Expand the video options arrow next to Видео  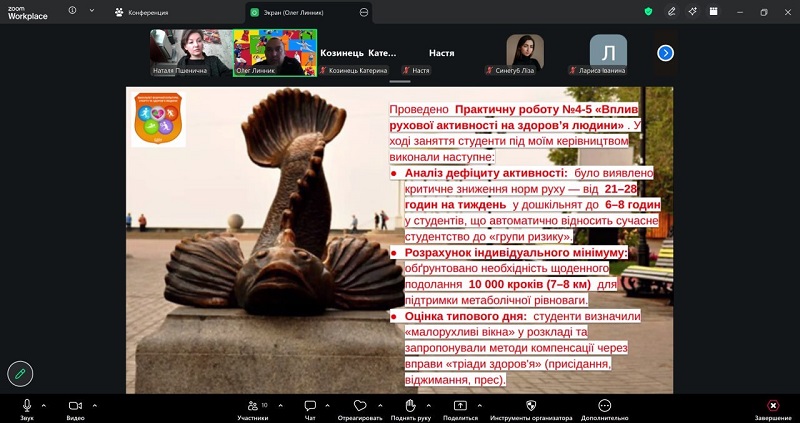click(x=95, y=406)
